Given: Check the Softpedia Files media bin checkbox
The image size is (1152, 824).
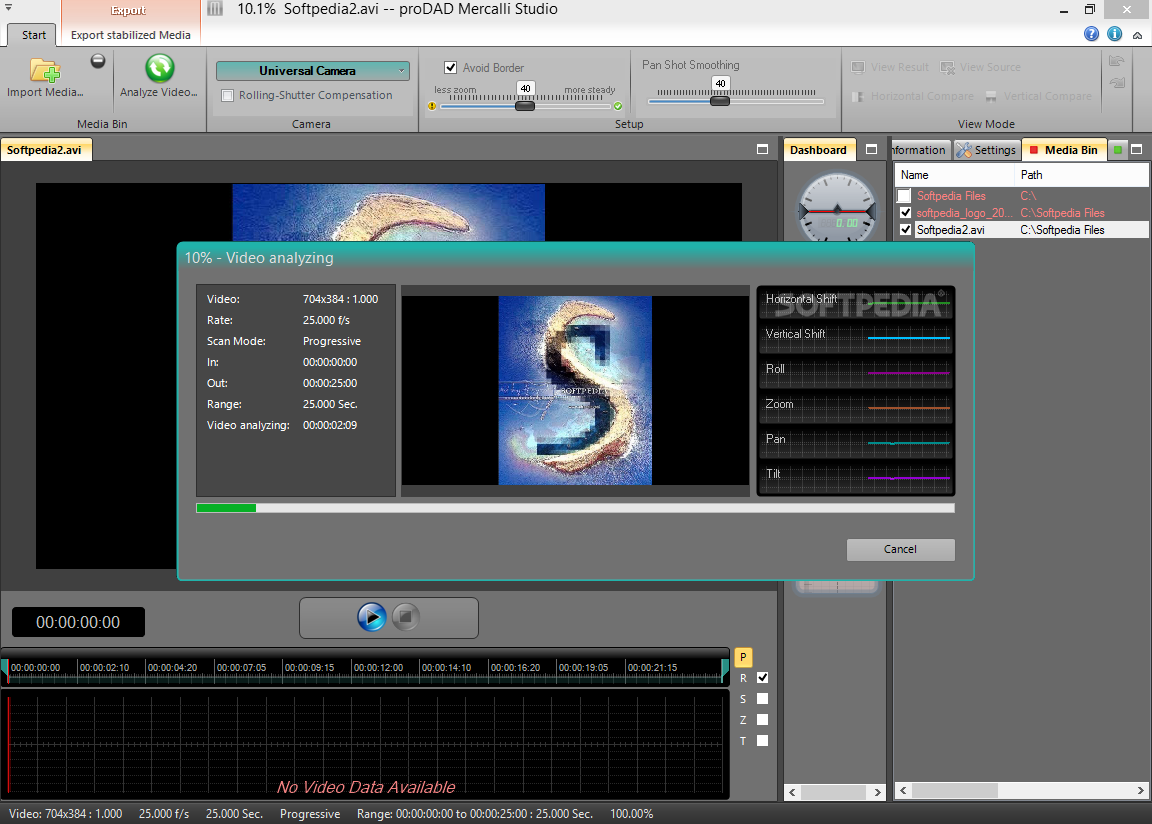Looking at the screenshot, I should [x=904, y=196].
